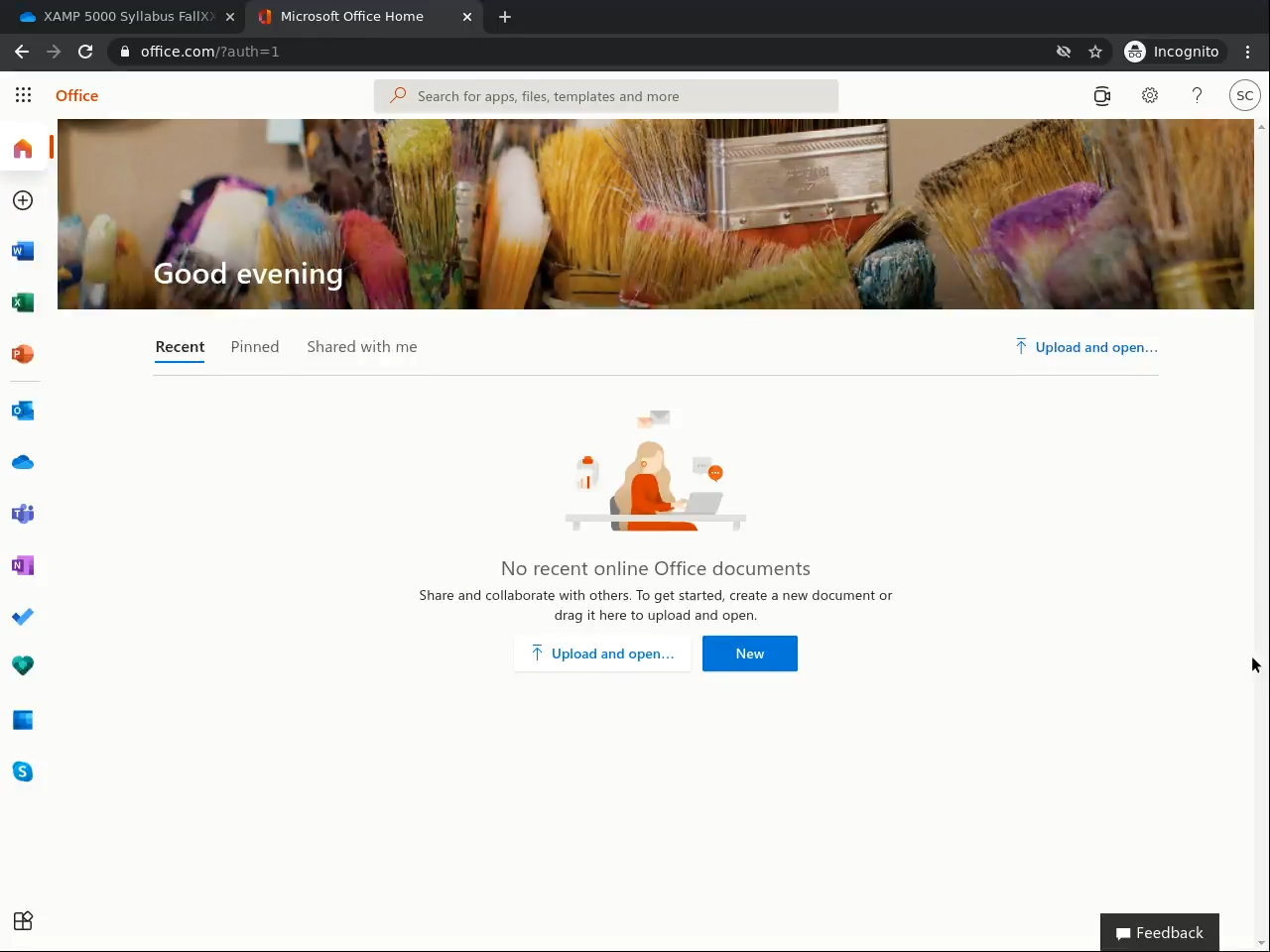1270x952 pixels.
Task: Open Family Safety from the sidebar
Action: (x=23, y=665)
